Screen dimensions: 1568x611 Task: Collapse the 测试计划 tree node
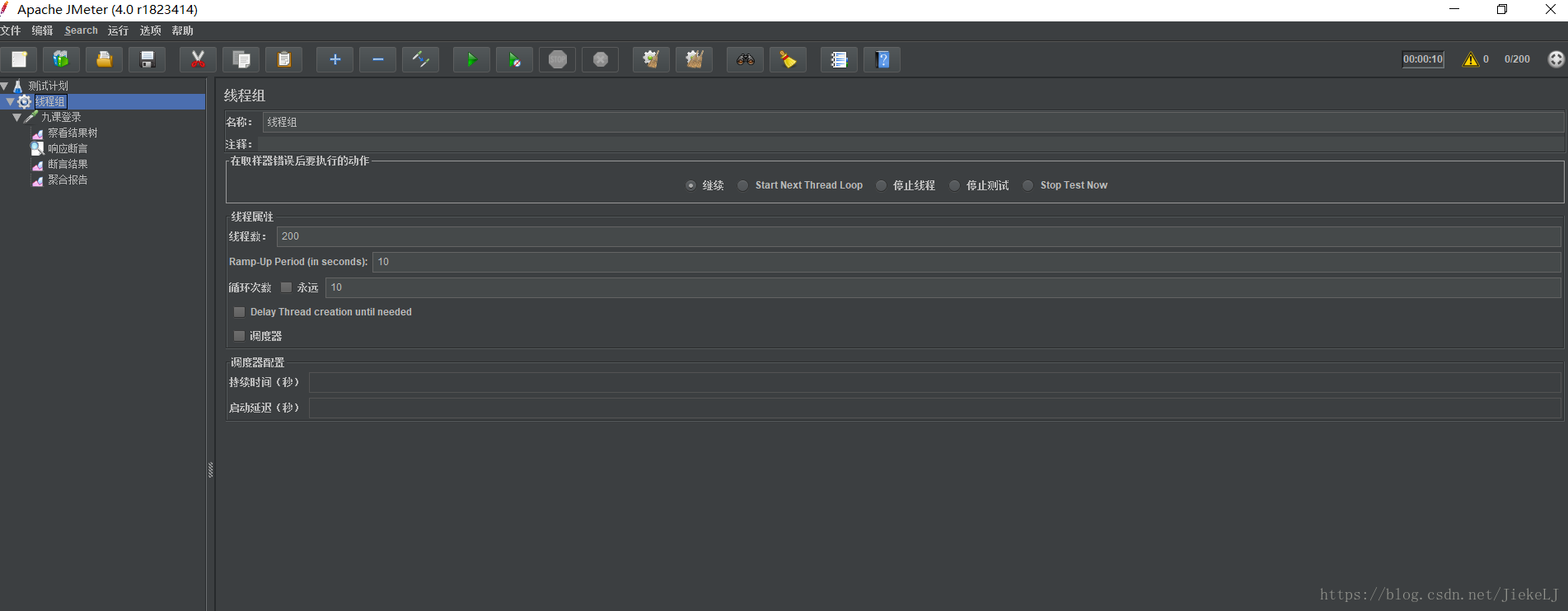point(4,86)
